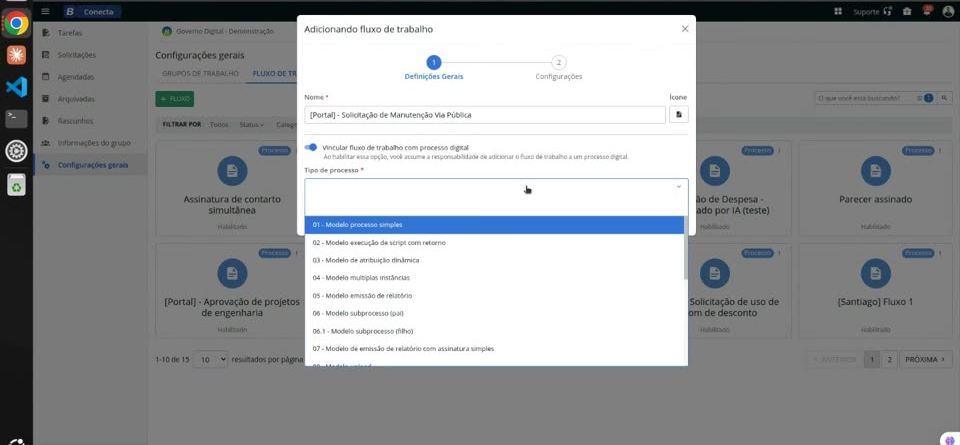Open the Parecer assinado card options menu
The height and width of the screenshot is (445, 960).
coord(941,151)
